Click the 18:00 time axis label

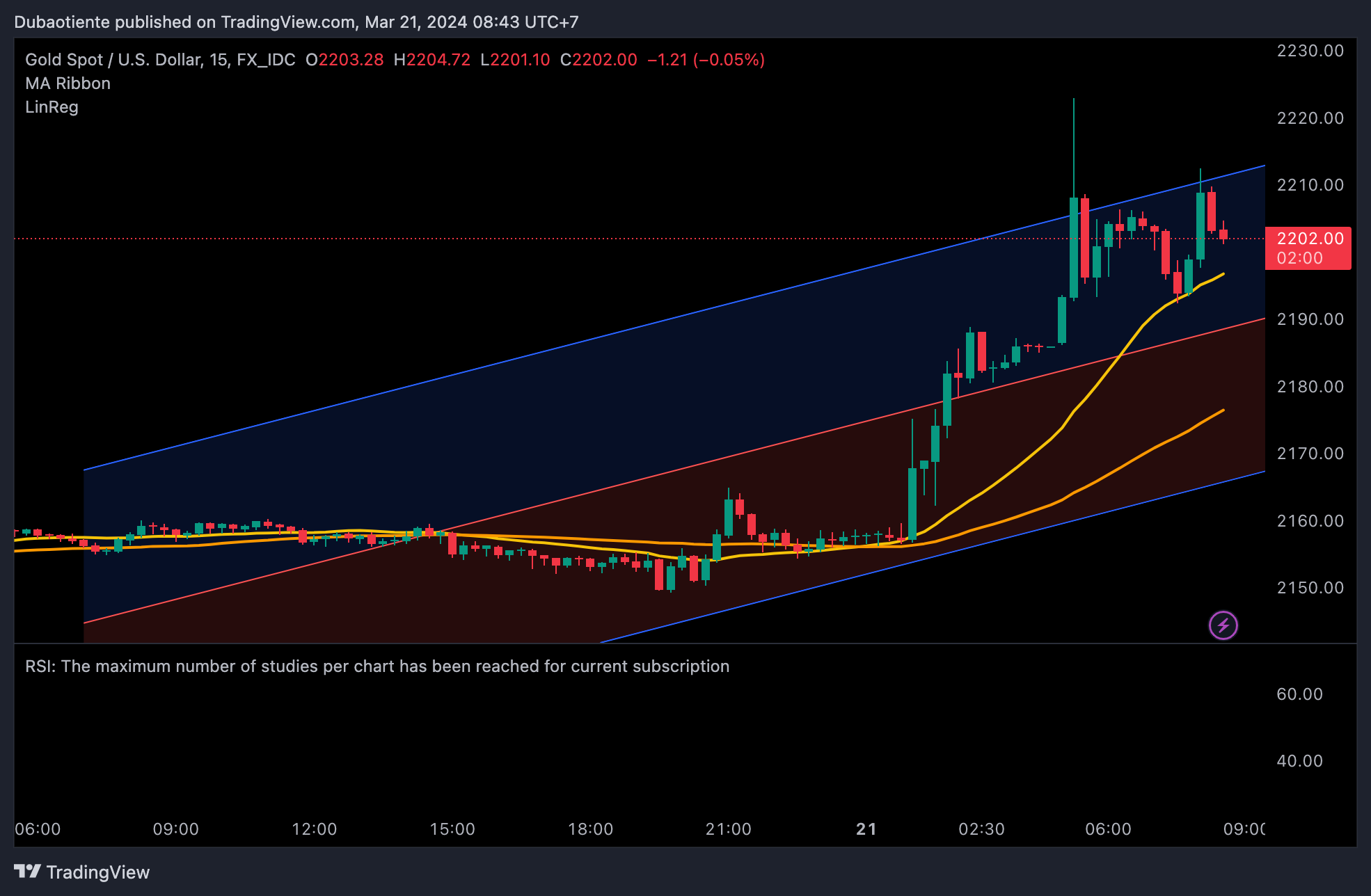(591, 829)
